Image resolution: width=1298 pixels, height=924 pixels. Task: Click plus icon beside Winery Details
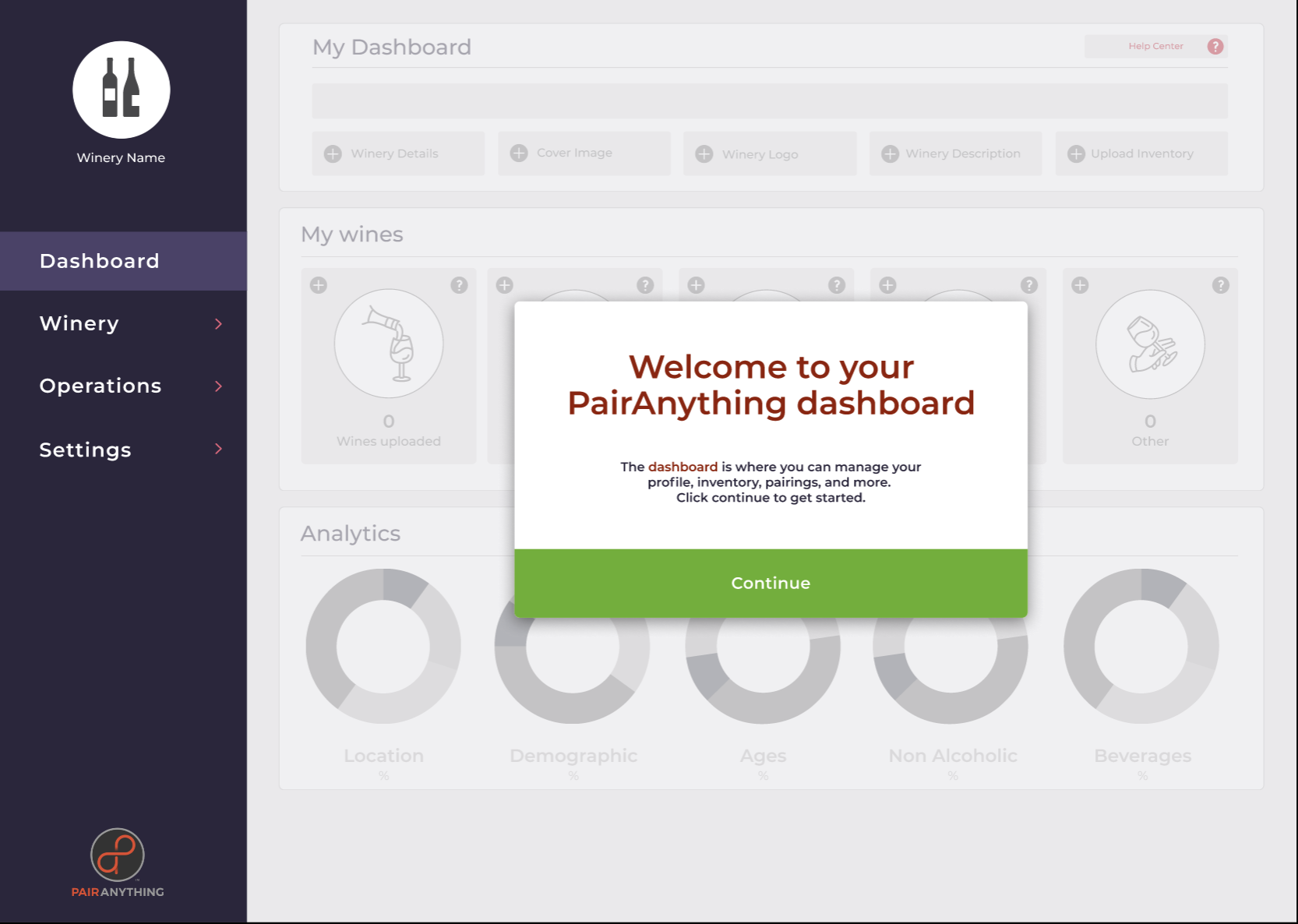(333, 154)
